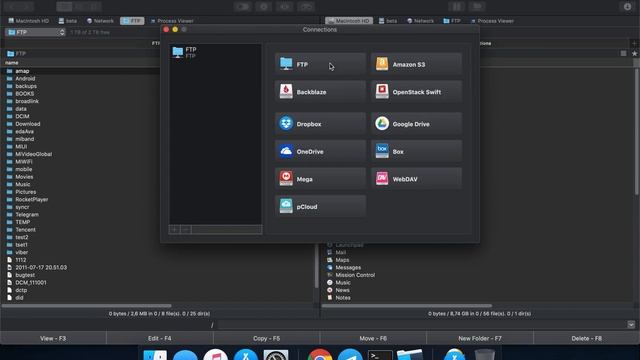Choose FTP connection type in Connections dialog
The image size is (640, 360).
click(x=320, y=64)
